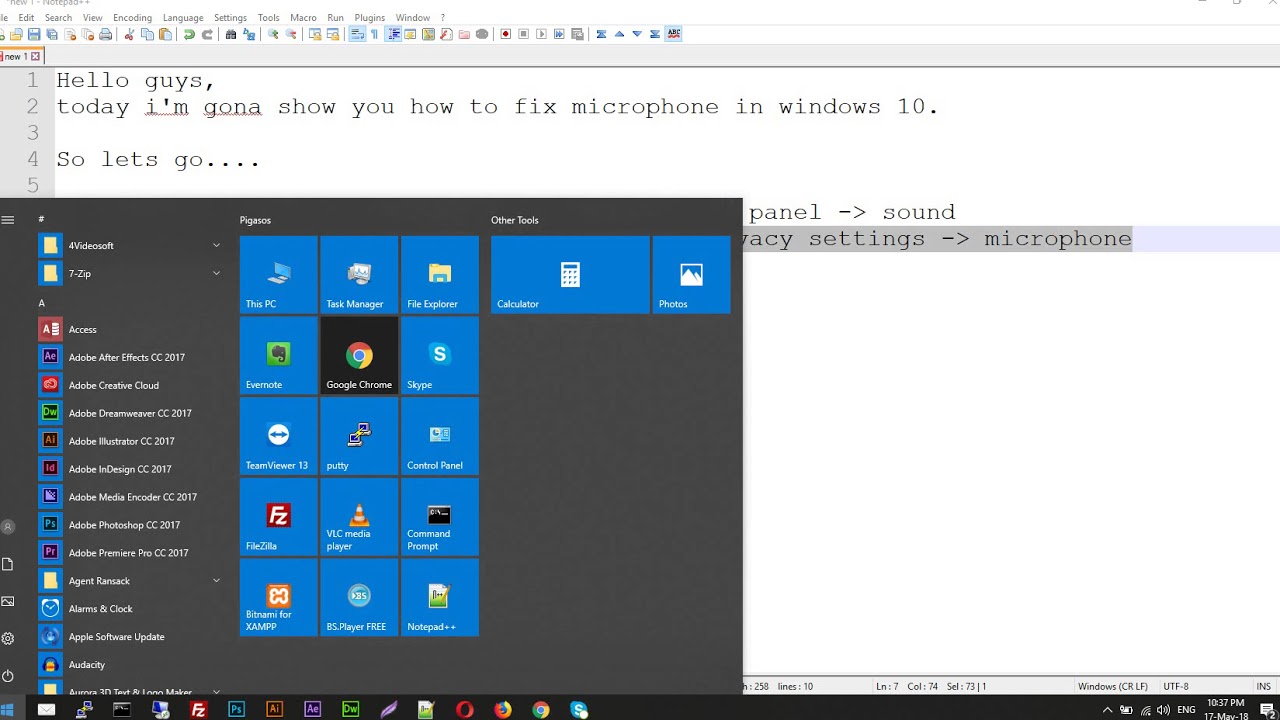This screenshot has height=720, width=1280.
Task: Show hidden system tray icons chevron
Action: [x=1107, y=710]
